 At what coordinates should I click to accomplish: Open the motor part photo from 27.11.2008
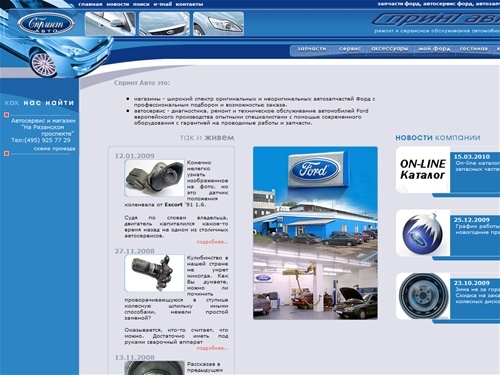coord(155,273)
